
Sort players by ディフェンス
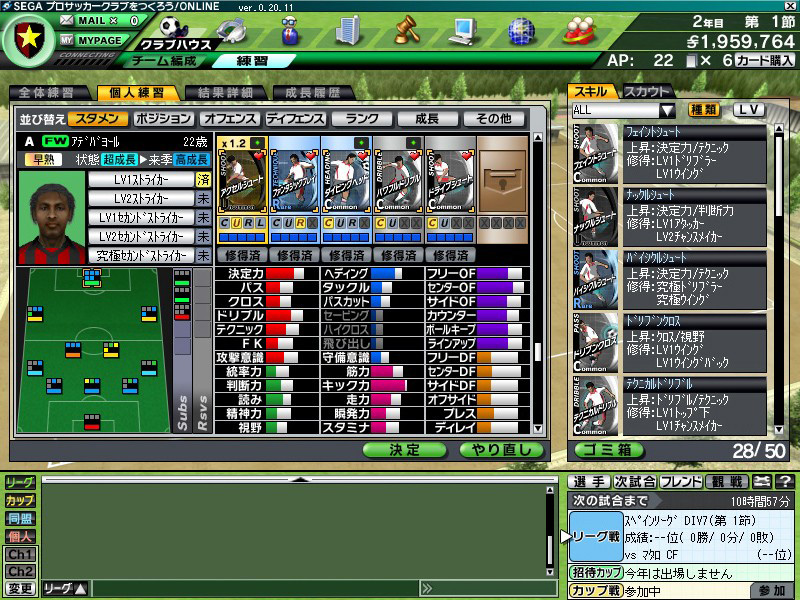(x=296, y=119)
